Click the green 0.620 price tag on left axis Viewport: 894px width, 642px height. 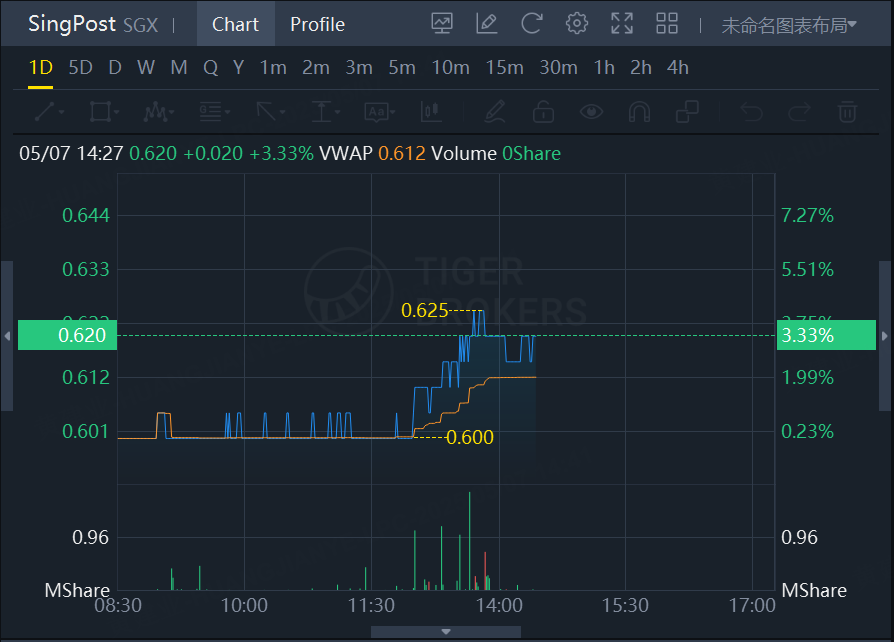coord(67,335)
